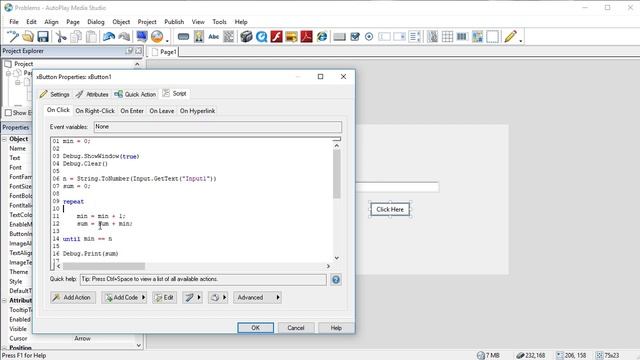Click the script editor vertical scrollbar thumb

(336, 174)
